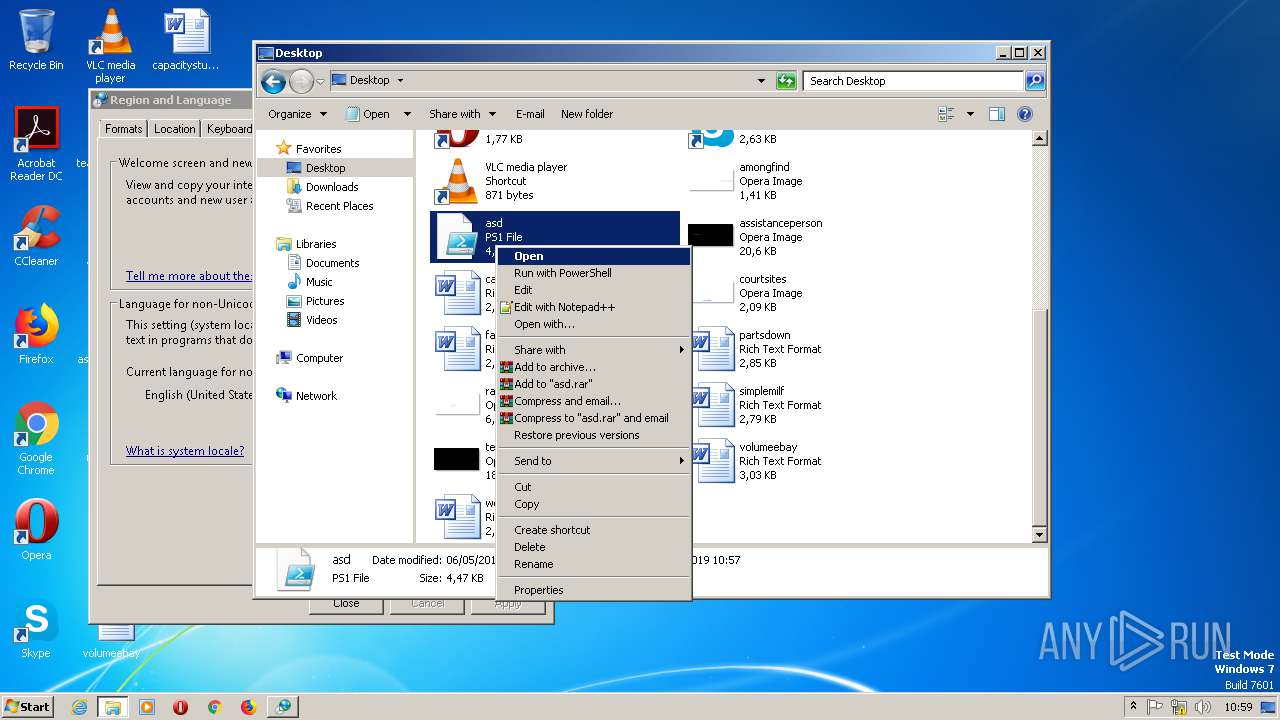This screenshot has height=720, width=1280.
Task: Switch to Location tab in Region dialog
Action: [175, 129]
